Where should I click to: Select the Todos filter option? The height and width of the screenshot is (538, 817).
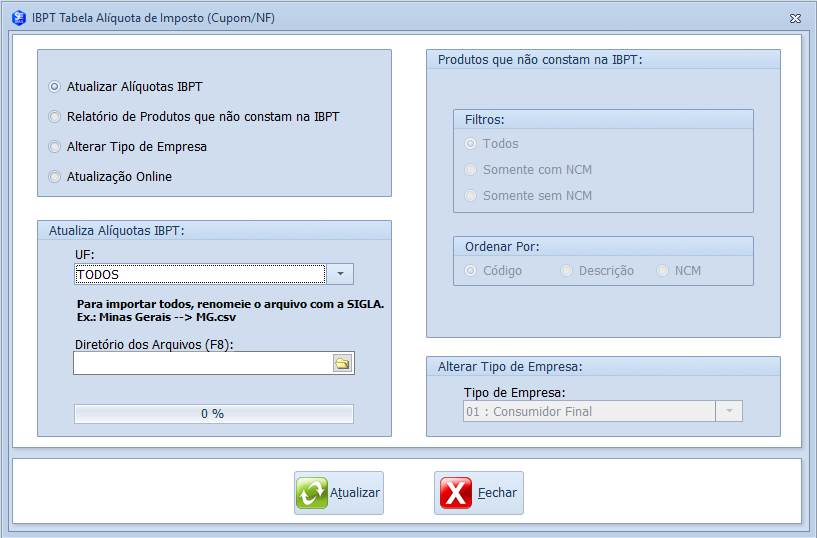(471, 144)
